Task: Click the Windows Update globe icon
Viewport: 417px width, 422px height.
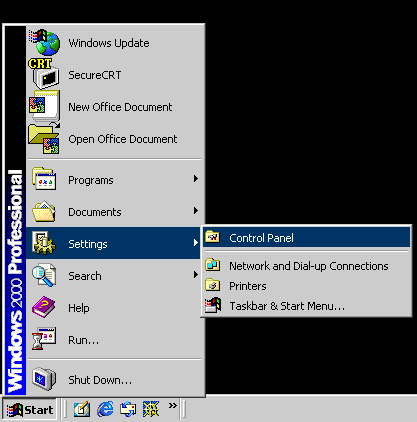Action: click(x=44, y=42)
